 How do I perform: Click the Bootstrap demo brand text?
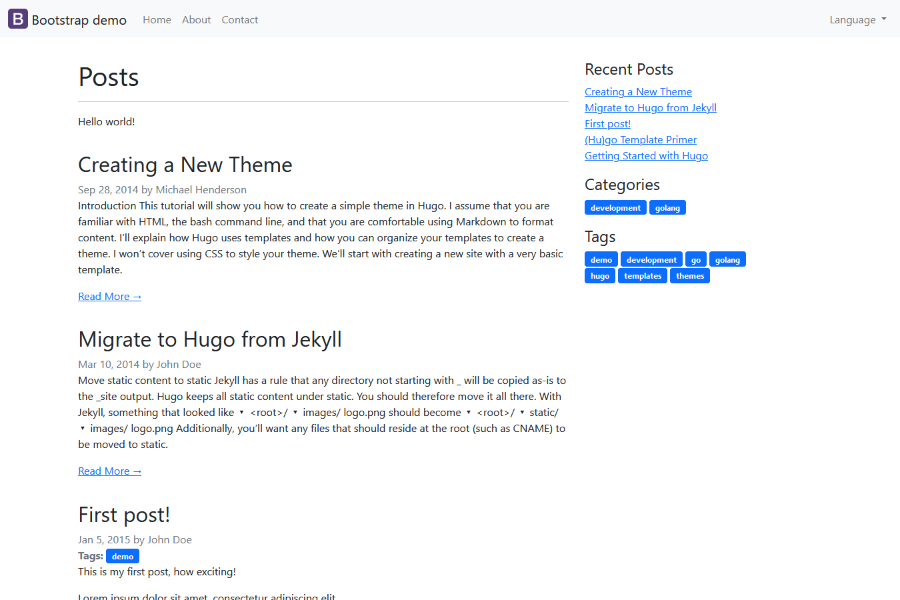[x=79, y=20]
